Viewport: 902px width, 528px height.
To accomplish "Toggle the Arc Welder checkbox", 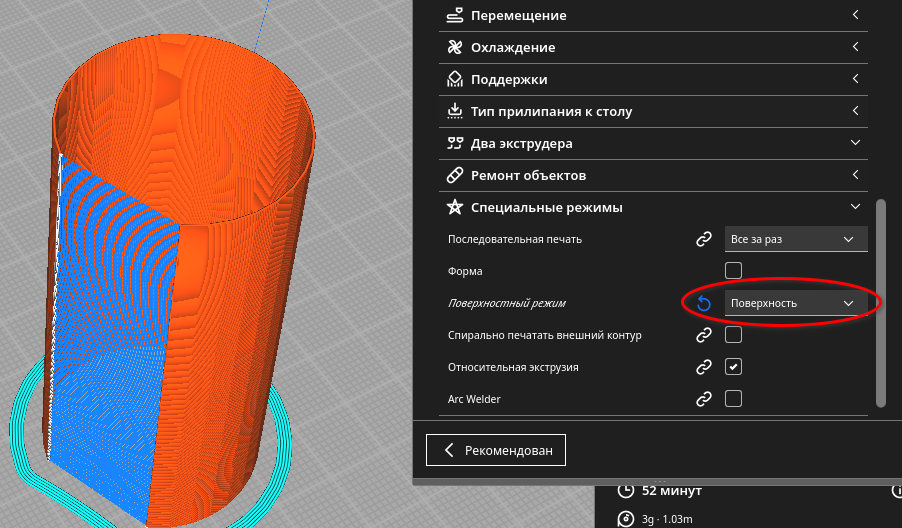I will tap(733, 399).
